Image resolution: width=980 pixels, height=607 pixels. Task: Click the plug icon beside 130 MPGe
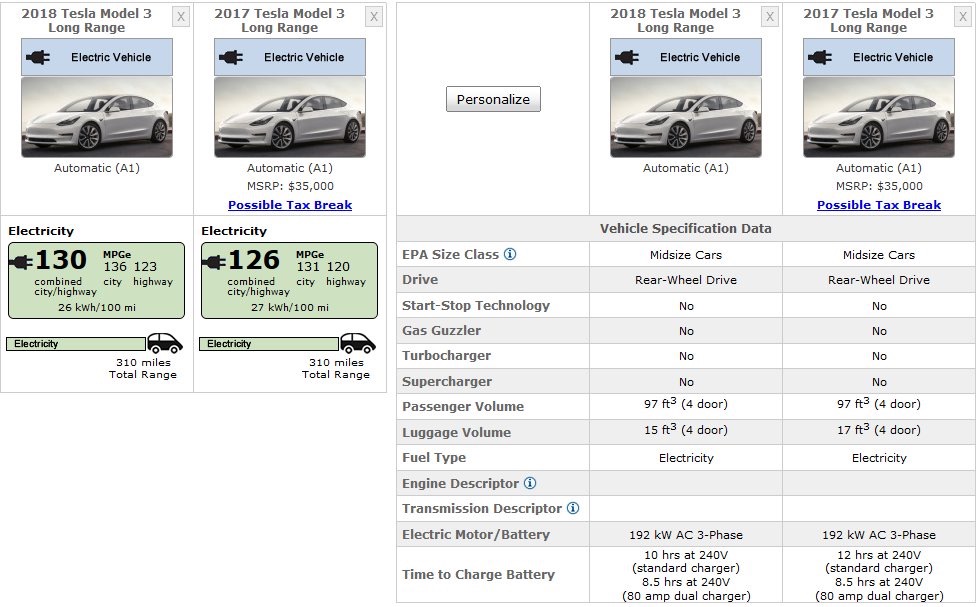[x=21, y=261]
